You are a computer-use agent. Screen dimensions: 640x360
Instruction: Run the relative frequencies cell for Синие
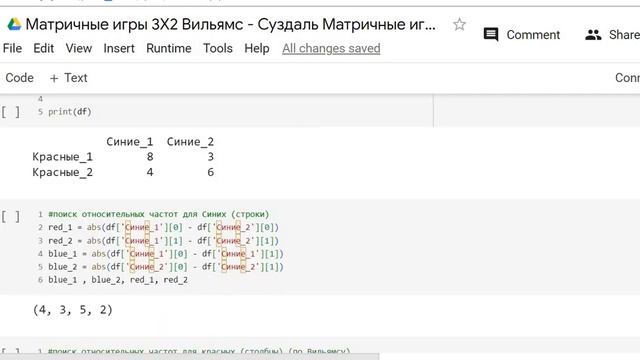pyautogui.click(x=11, y=216)
